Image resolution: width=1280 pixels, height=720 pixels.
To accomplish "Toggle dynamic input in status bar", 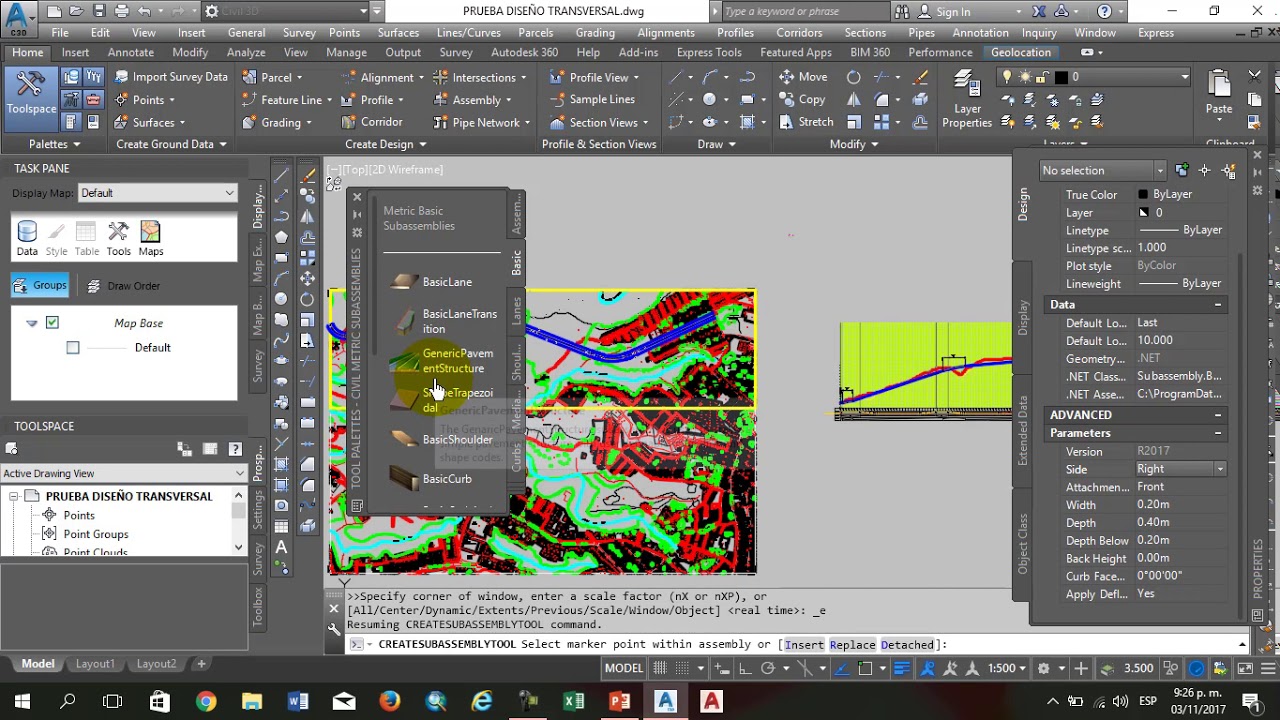I will pyautogui.click(x=720, y=668).
